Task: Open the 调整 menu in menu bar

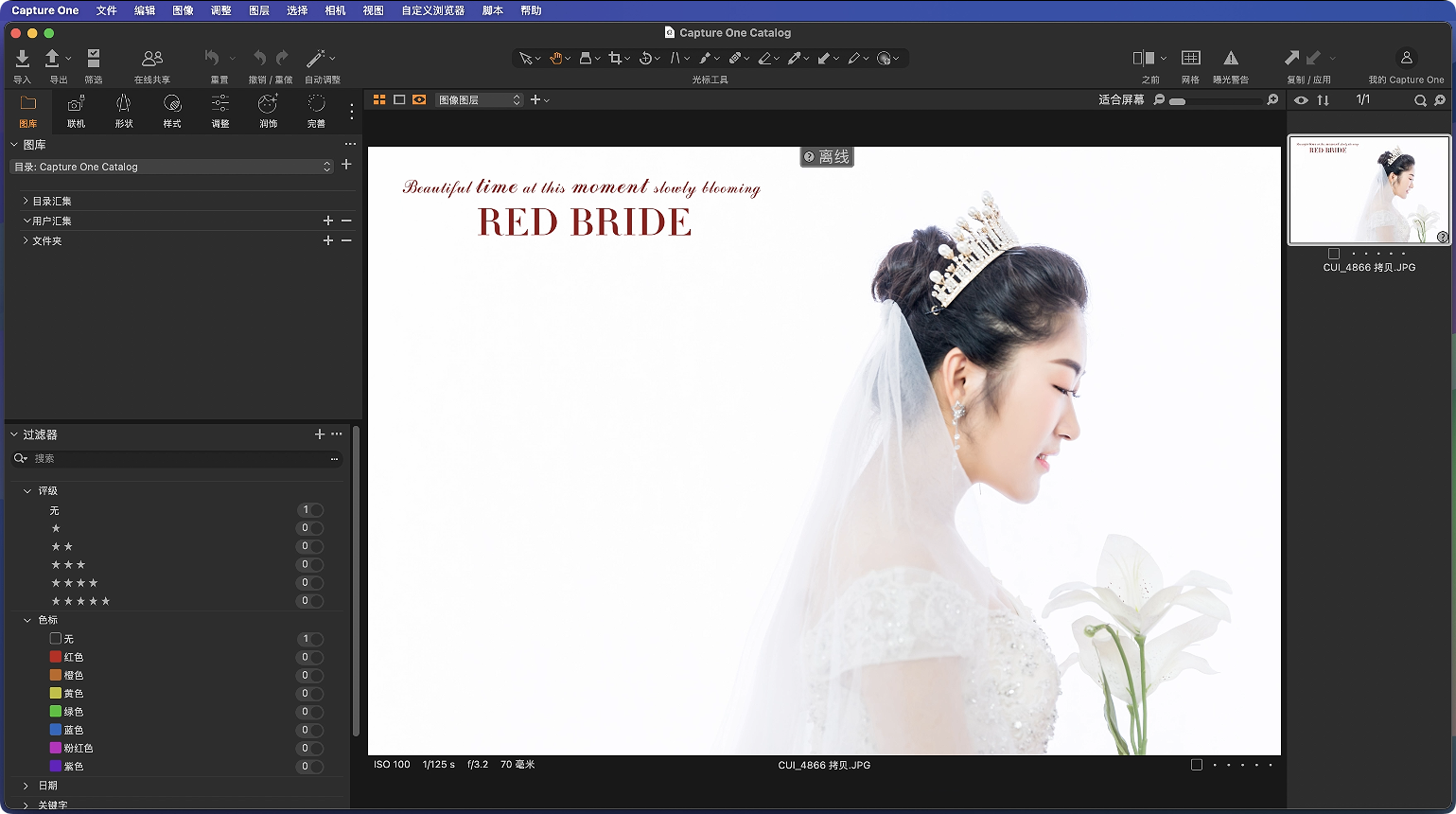Action: coord(220,10)
